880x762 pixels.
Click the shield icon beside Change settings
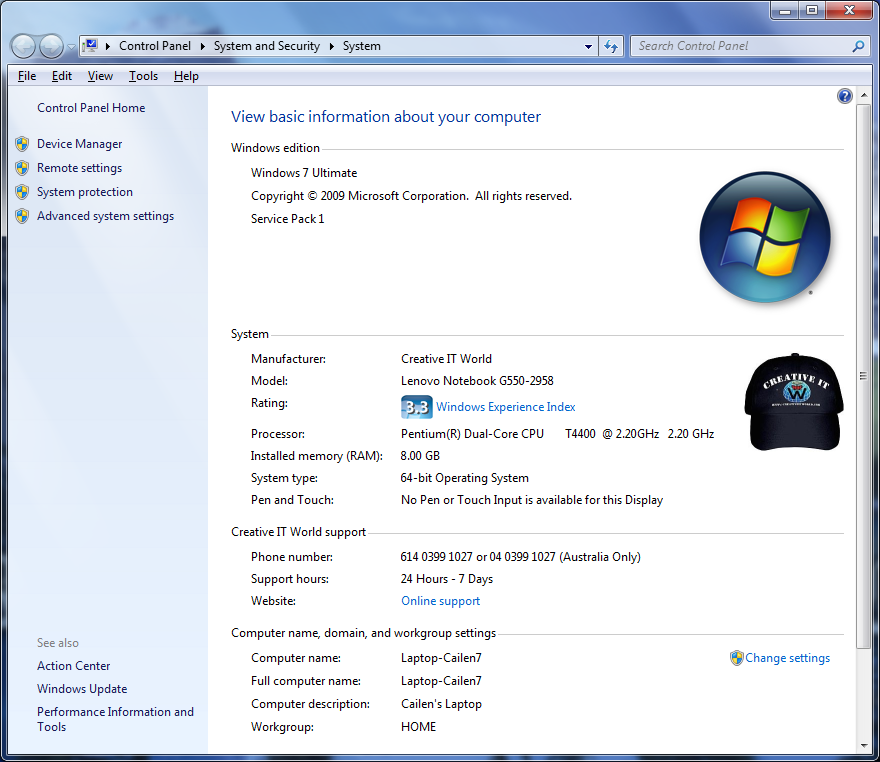pos(736,658)
